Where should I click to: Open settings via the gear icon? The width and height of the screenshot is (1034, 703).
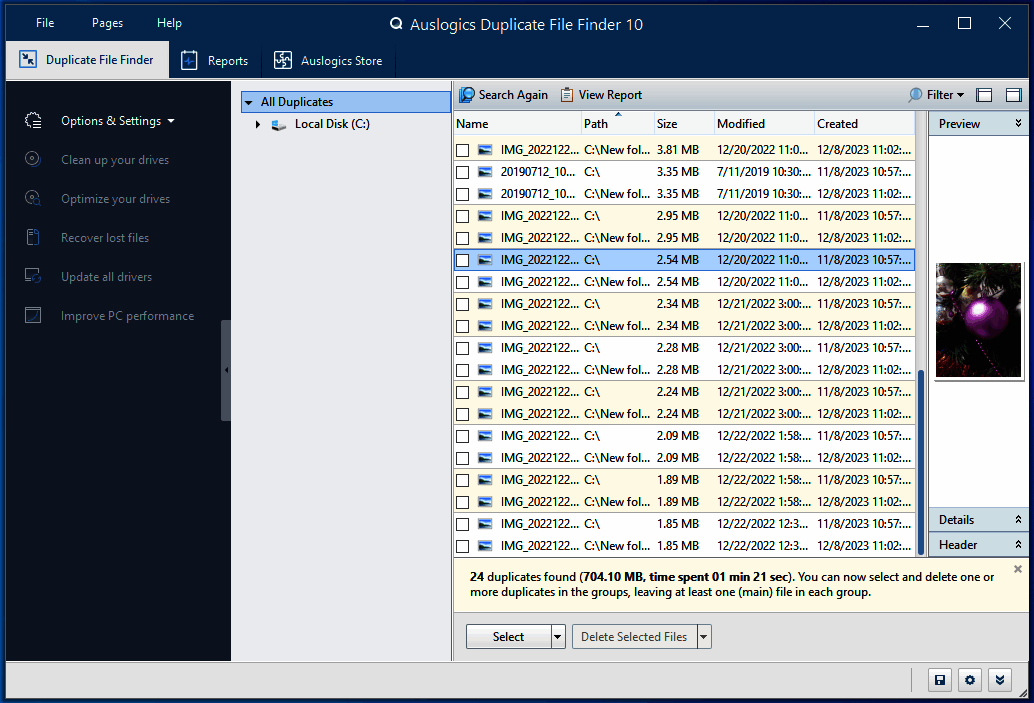pyautogui.click(x=969, y=679)
